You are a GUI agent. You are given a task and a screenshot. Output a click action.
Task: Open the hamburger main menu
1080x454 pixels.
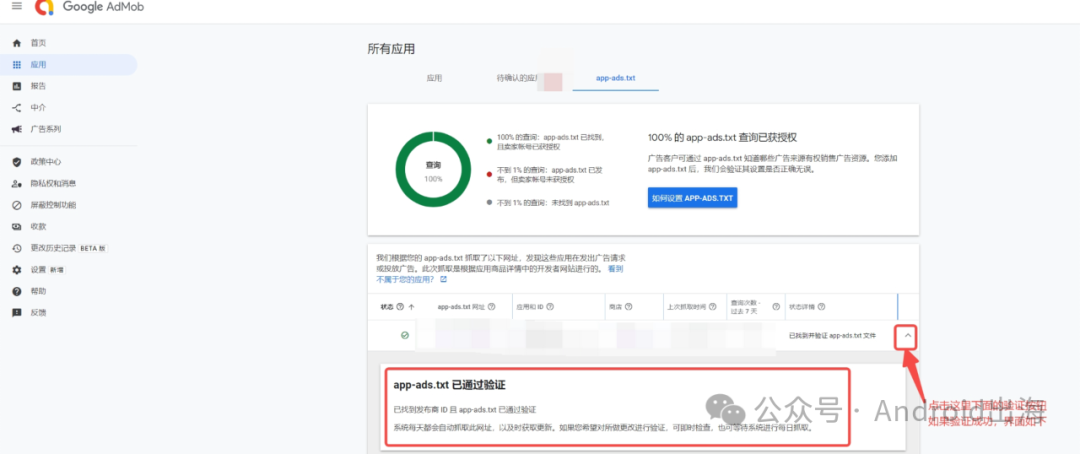click(x=17, y=6)
